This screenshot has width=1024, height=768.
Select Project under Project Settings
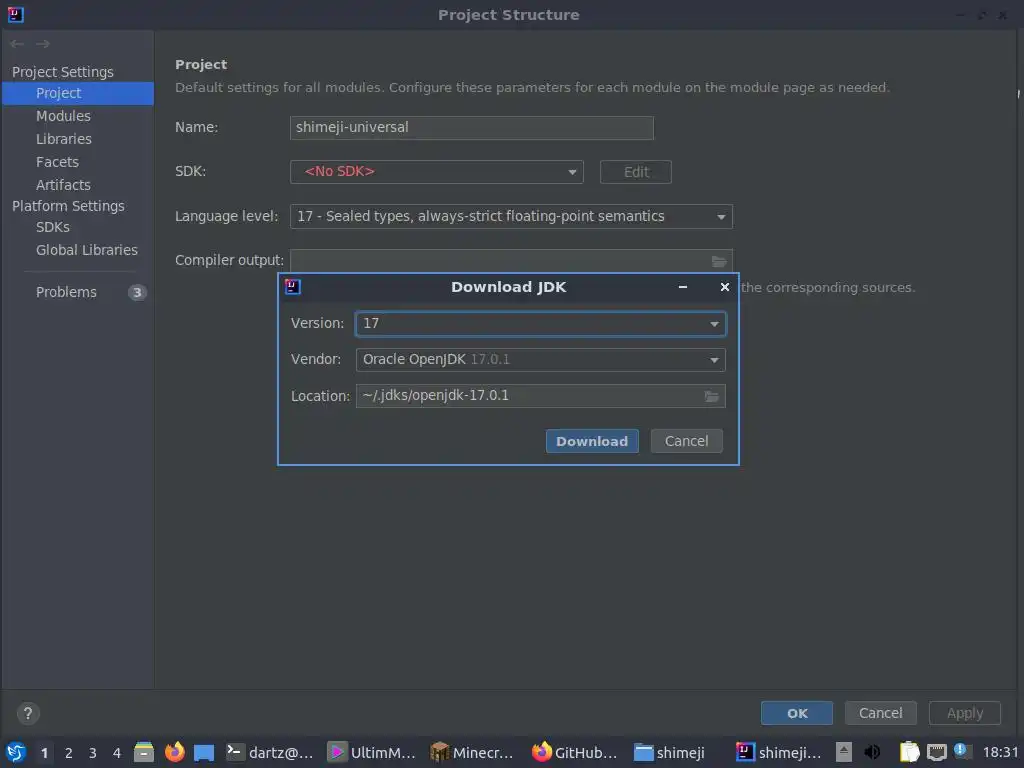[x=78, y=93]
